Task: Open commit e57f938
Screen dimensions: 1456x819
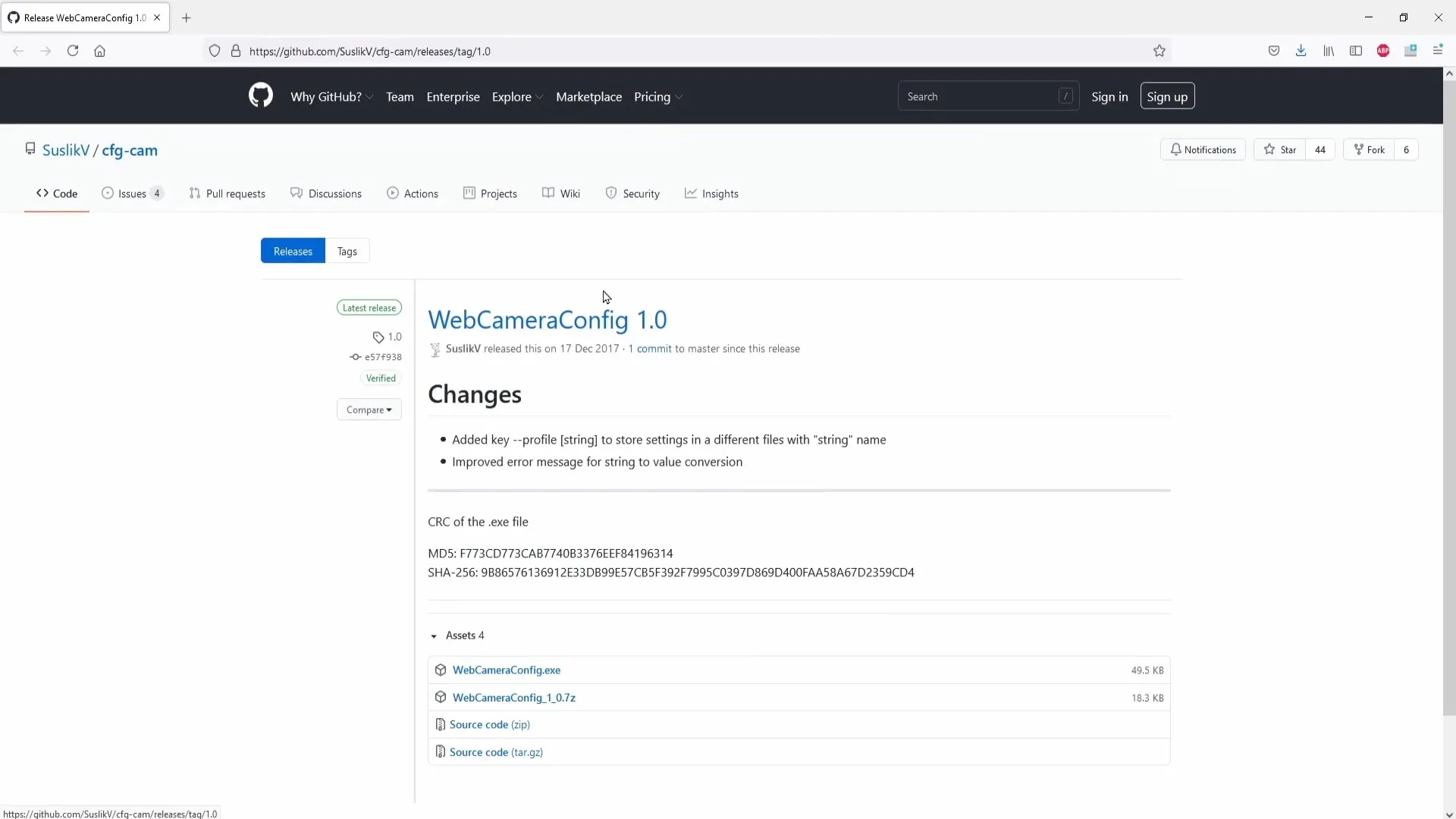Action: tap(383, 356)
